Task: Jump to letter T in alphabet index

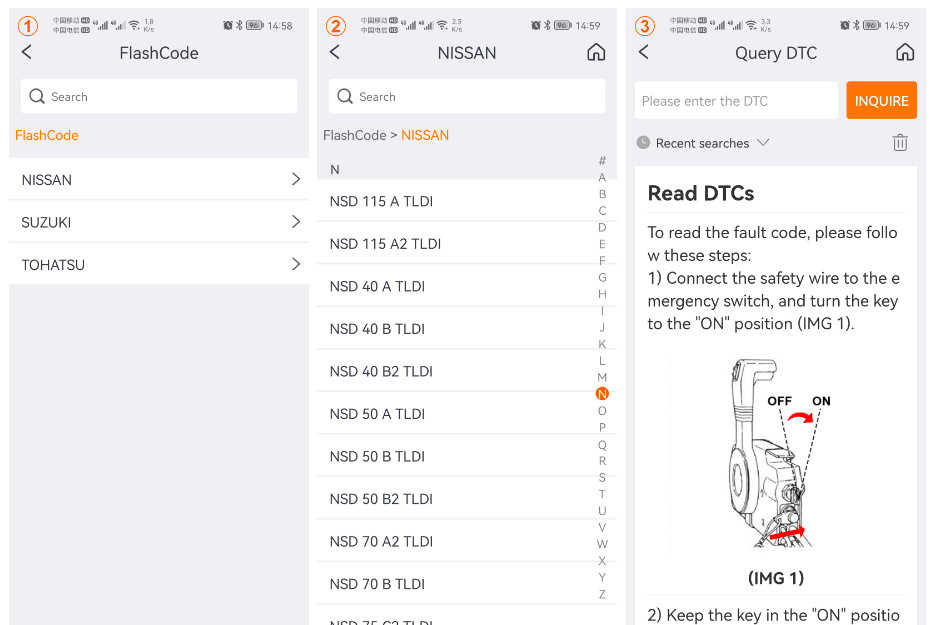Action: click(x=602, y=494)
